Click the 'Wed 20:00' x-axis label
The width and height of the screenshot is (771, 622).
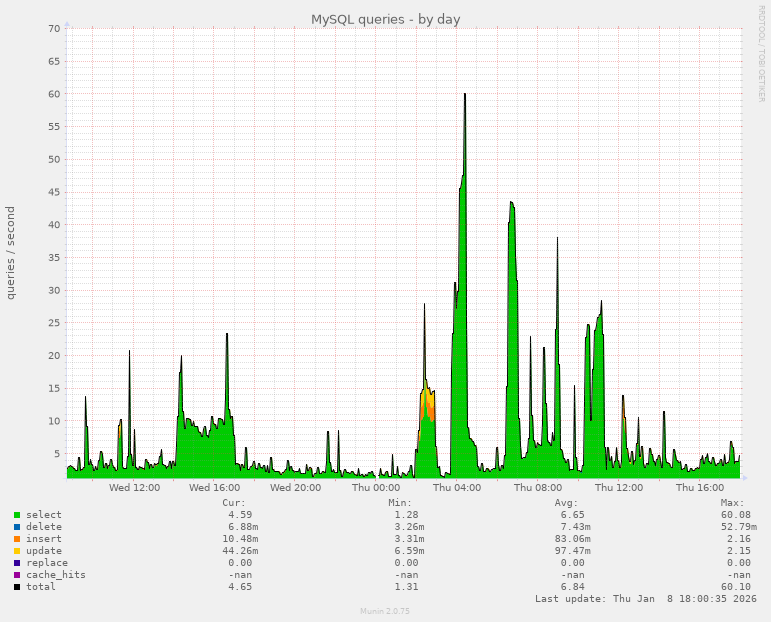click(296, 488)
